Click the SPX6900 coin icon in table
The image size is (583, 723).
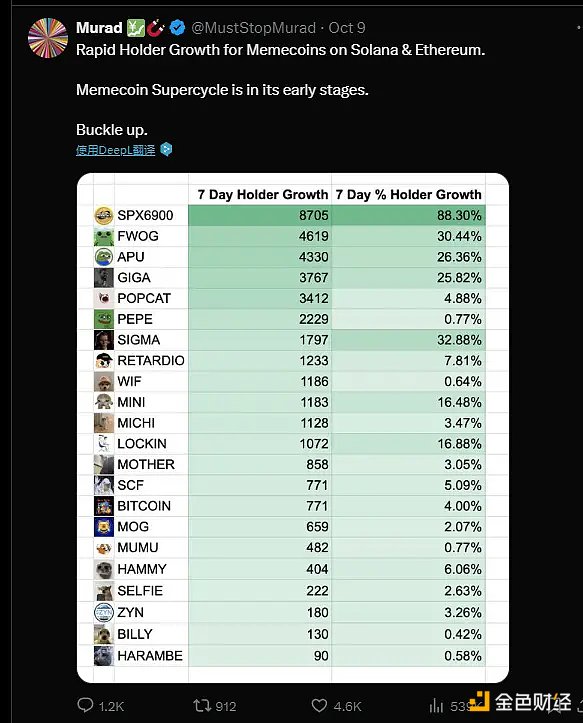(104, 215)
